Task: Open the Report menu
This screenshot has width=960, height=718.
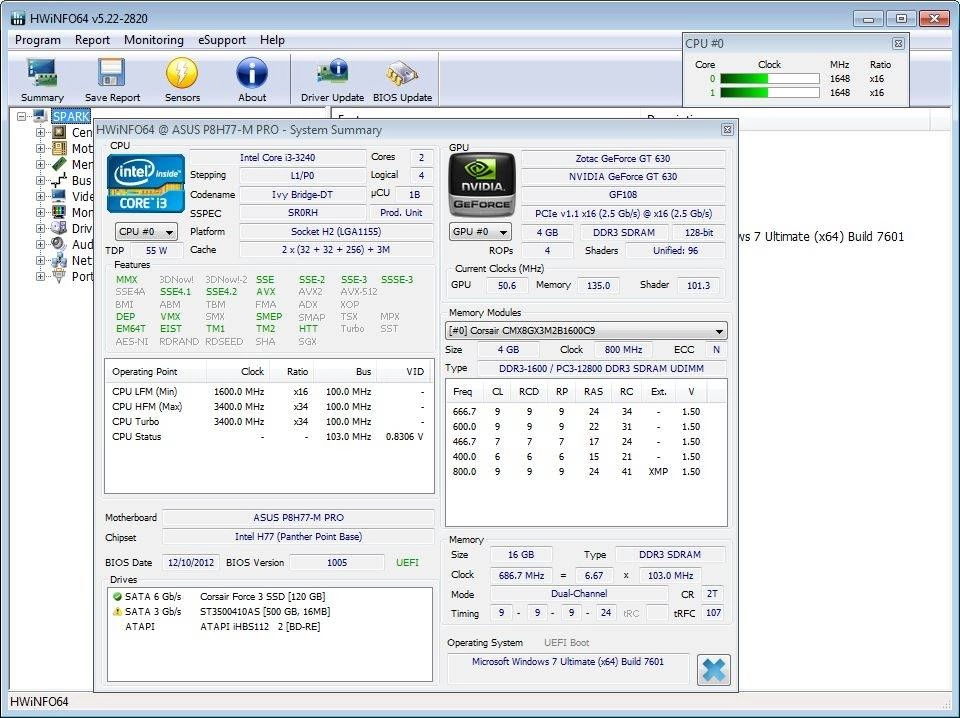Action: [92, 40]
